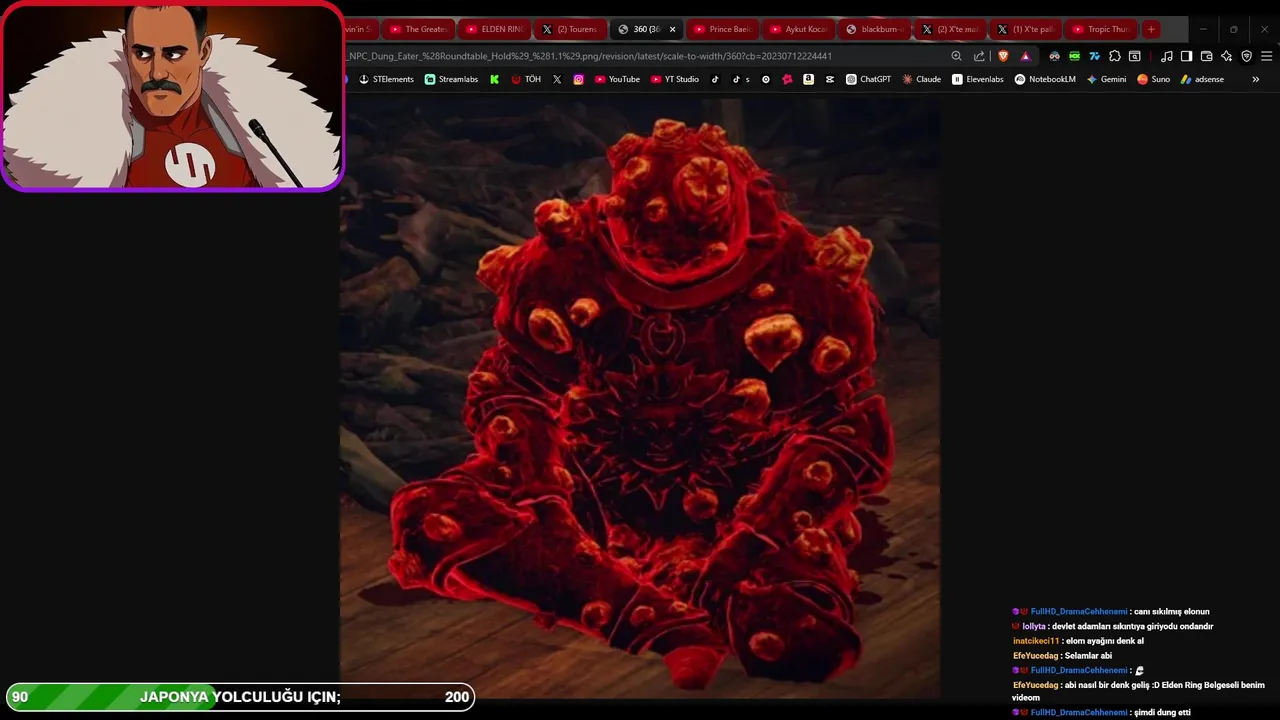Open Brave Shields lion icon
Image resolution: width=1280 pixels, height=720 pixels.
[1003, 56]
